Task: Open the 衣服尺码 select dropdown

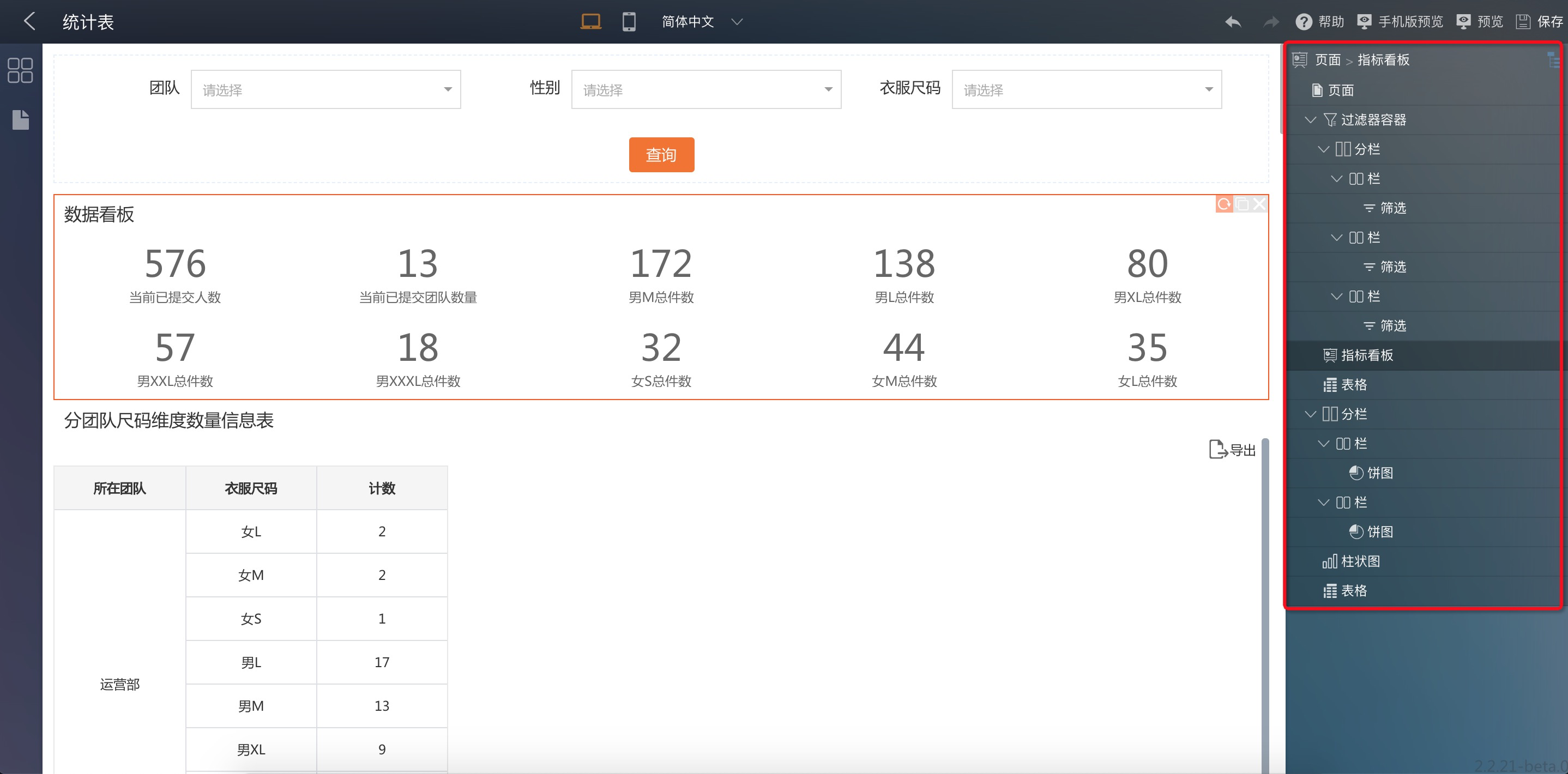Action: tap(1087, 89)
